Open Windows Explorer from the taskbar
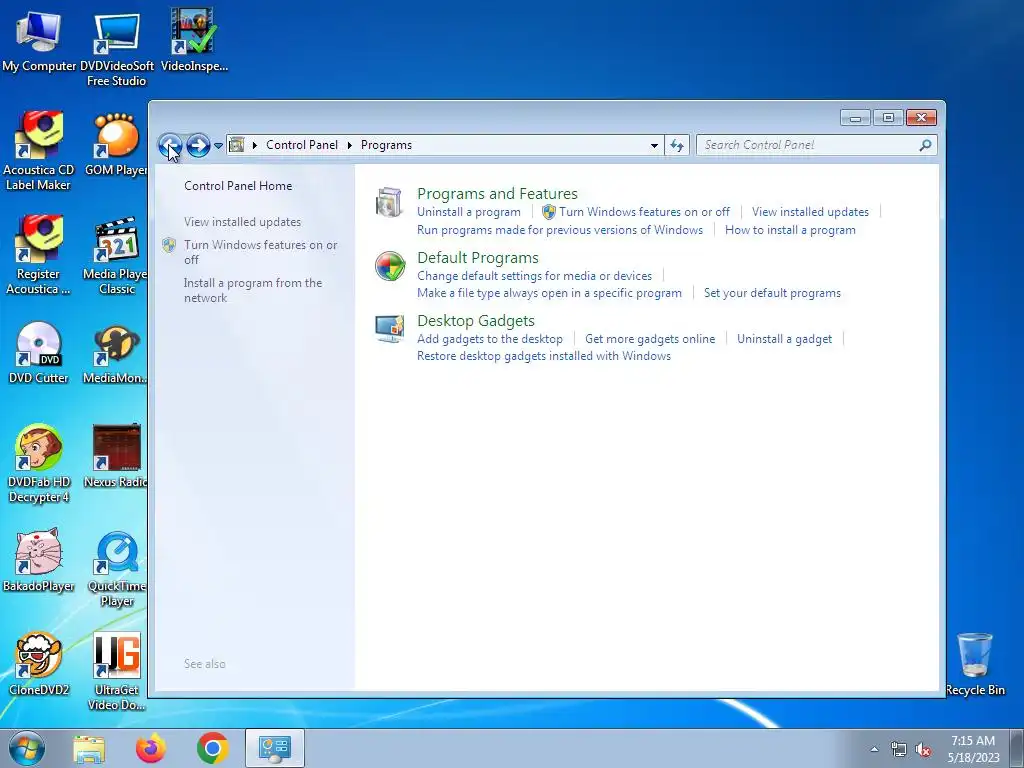The width and height of the screenshot is (1024, 768). (x=89, y=749)
